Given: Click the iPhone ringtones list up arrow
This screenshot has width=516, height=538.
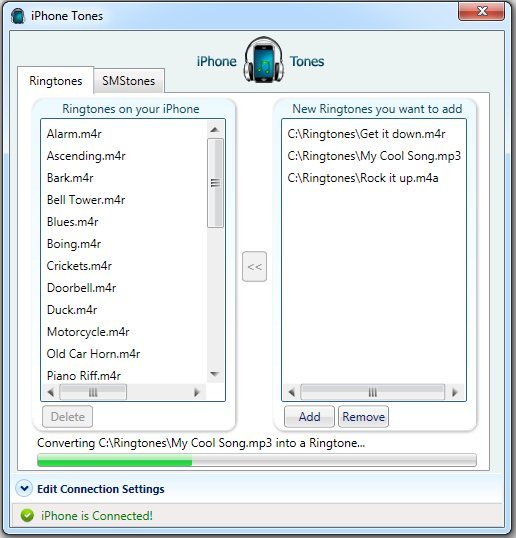Looking at the screenshot, I should point(215,129).
